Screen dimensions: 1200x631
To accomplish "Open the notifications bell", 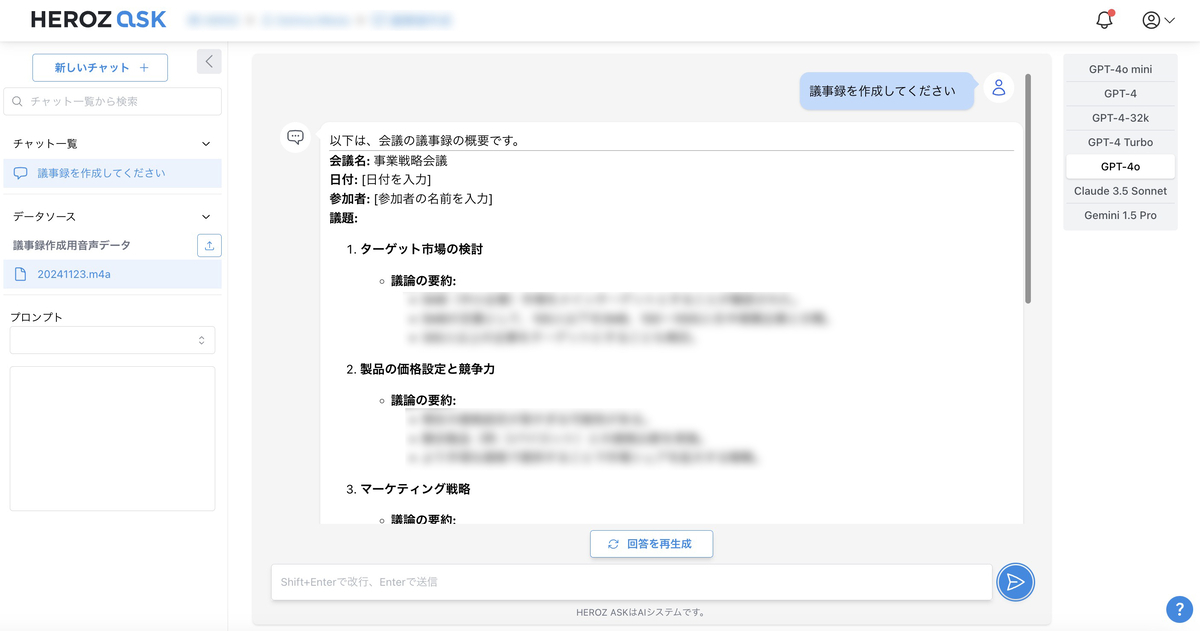I will click(1104, 19).
